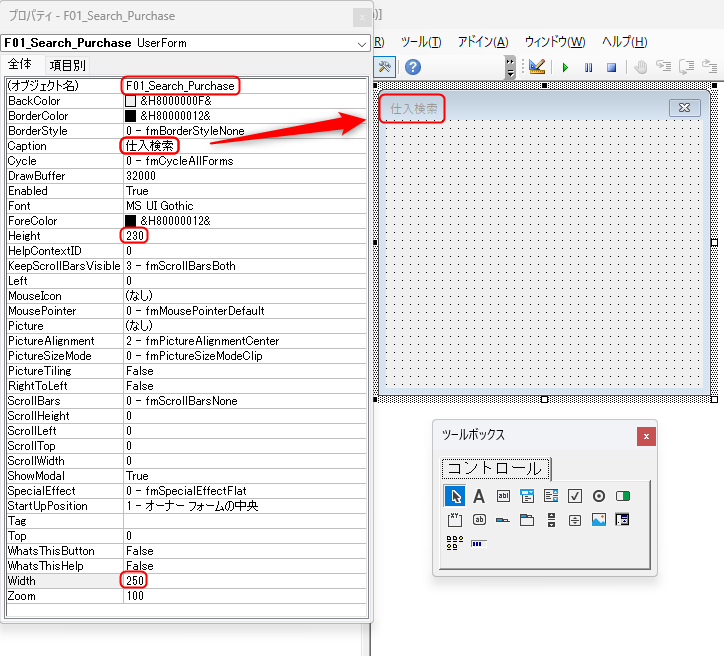
Task: Click the Toolbox hammer-wrench toolbar icon
Action: click(x=384, y=67)
